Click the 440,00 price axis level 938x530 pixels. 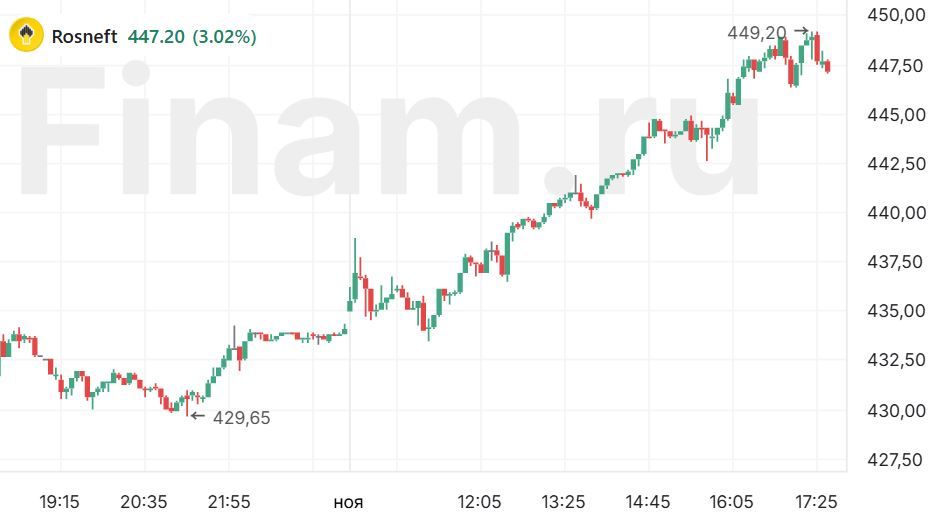coord(896,213)
